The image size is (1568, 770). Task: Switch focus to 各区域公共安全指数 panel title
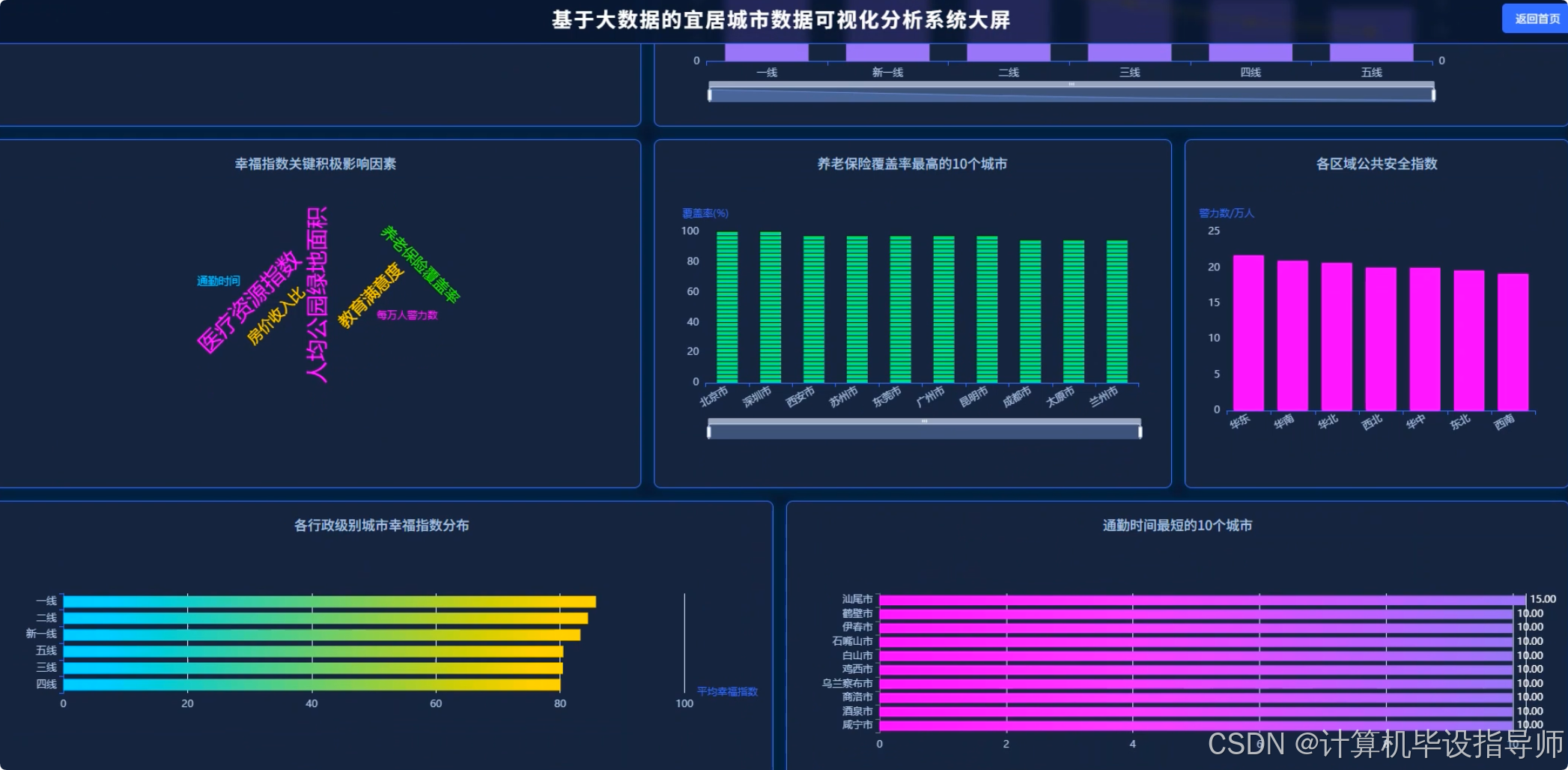(1375, 163)
